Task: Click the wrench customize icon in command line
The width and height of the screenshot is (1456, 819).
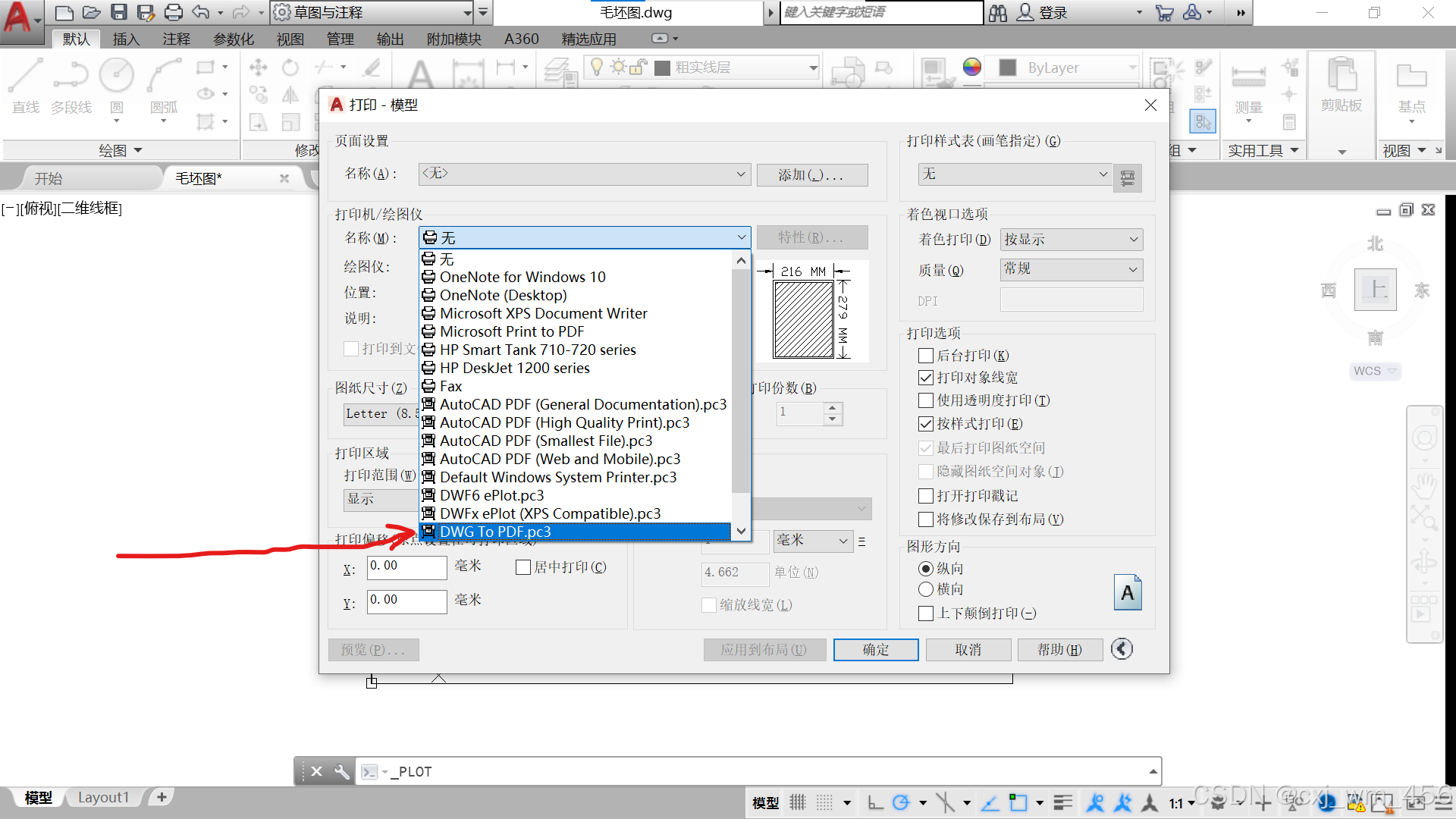Action: pos(342,771)
